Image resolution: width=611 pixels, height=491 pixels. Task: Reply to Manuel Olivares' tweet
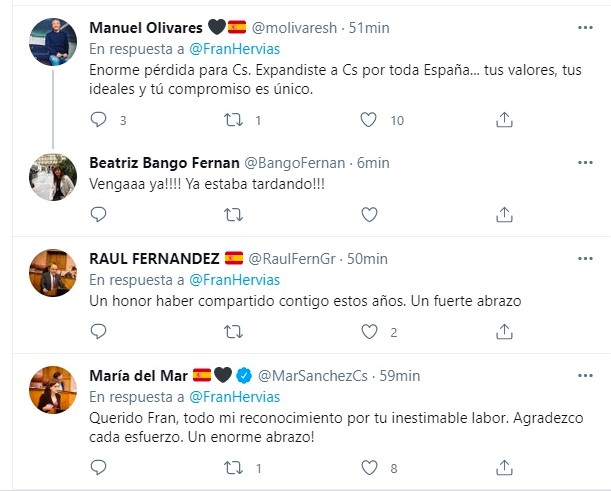97,120
